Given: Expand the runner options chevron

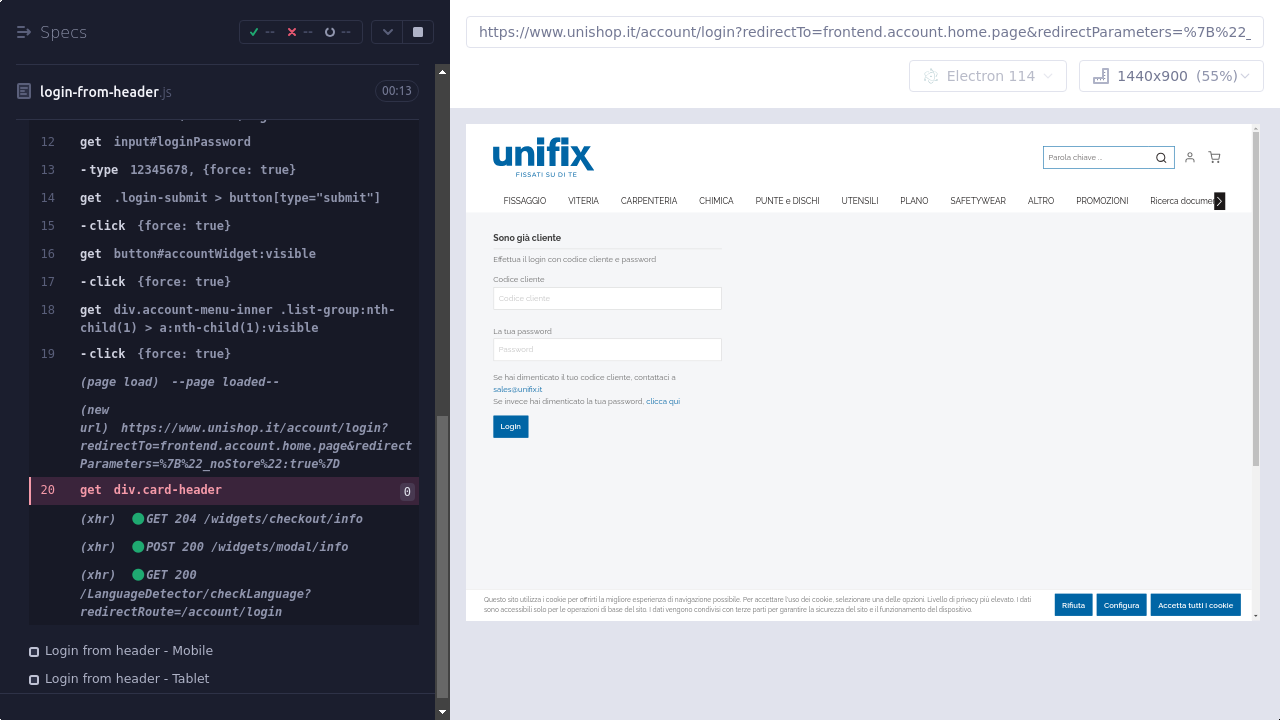Looking at the screenshot, I should pos(388,32).
